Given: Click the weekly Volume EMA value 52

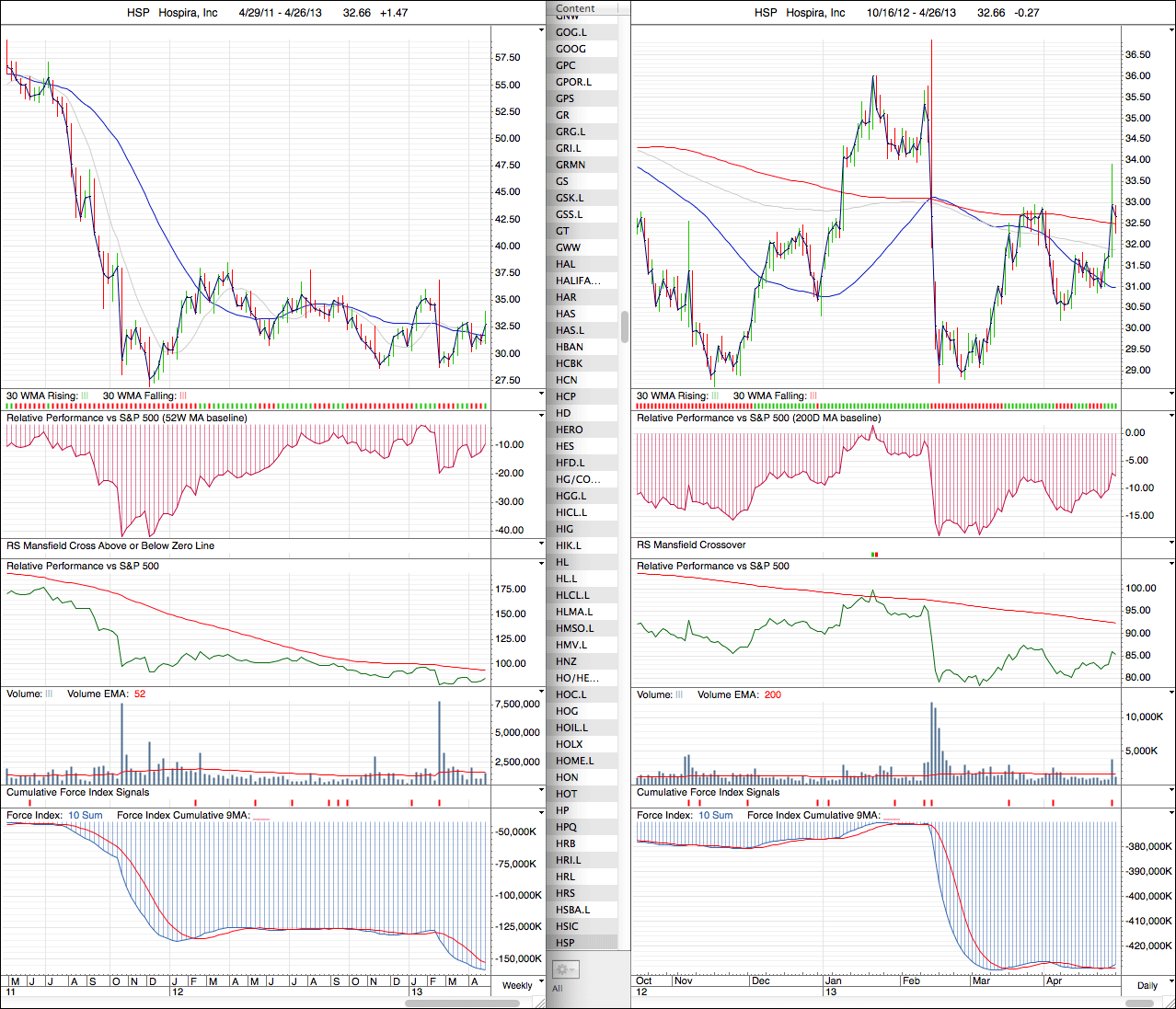Looking at the screenshot, I should point(140,694).
